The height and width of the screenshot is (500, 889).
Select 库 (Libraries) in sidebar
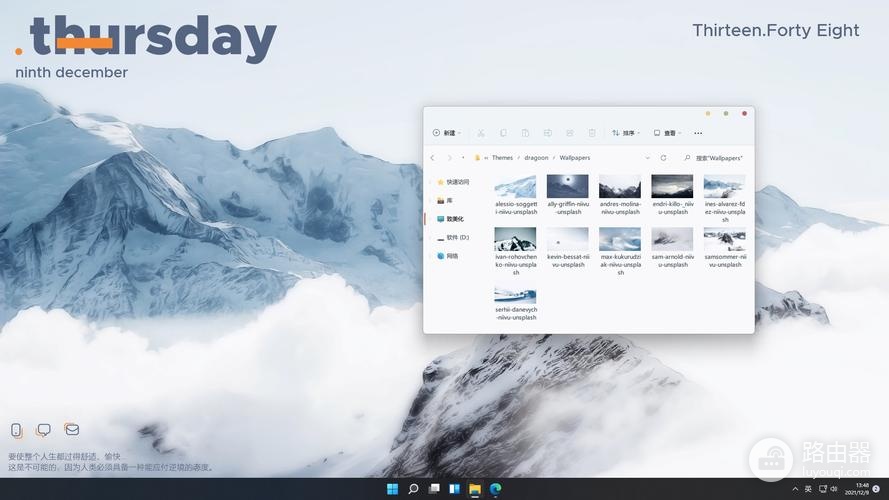[x=444, y=200]
